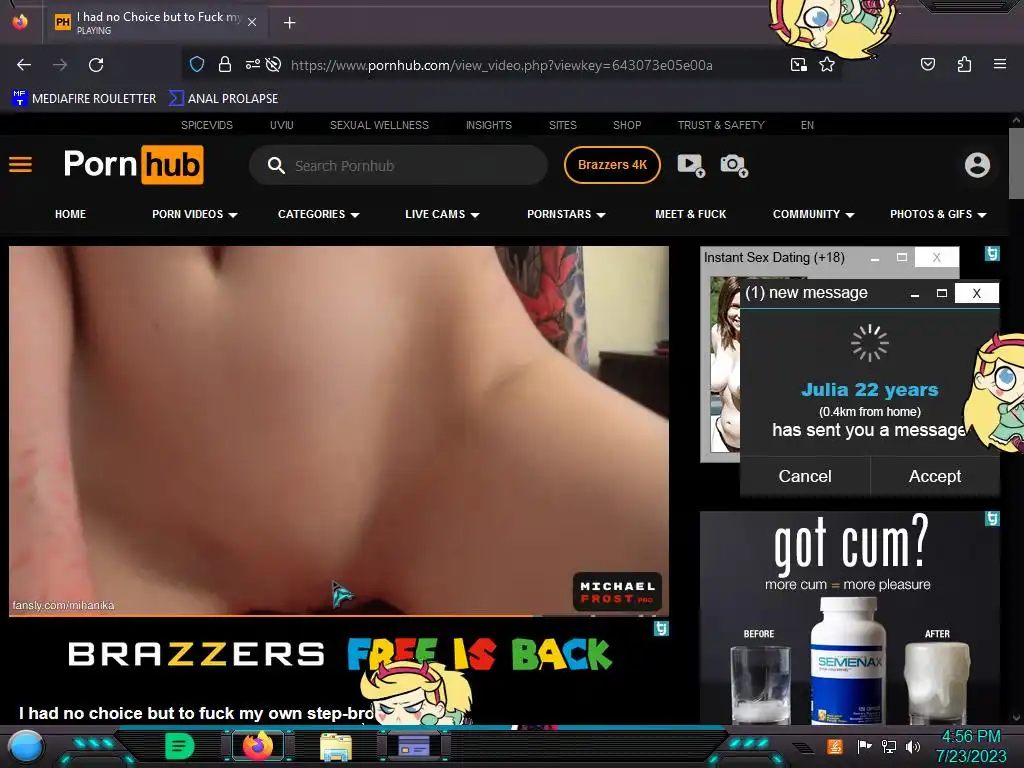1024x768 pixels.
Task: Click the autoplay blocked icon in address bar
Action: pos(274,64)
